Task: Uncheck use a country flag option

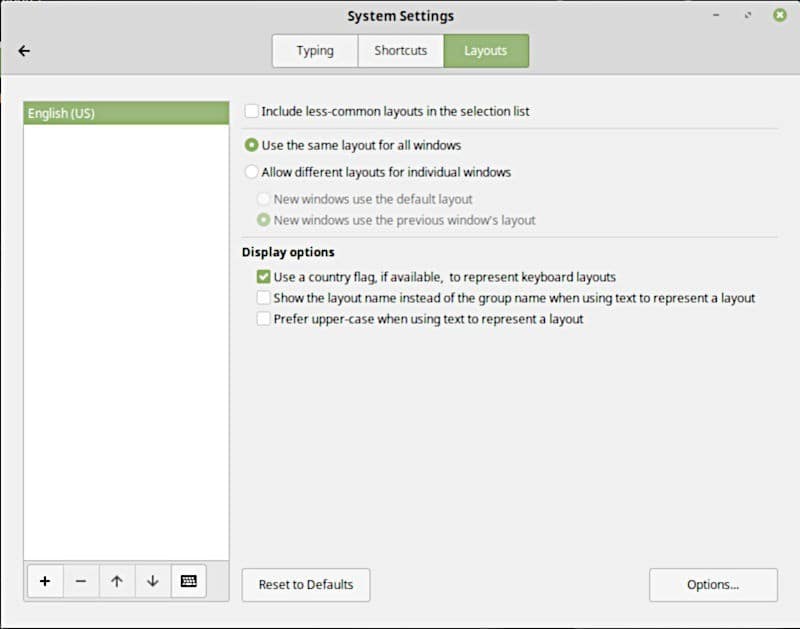Action: tap(263, 276)
